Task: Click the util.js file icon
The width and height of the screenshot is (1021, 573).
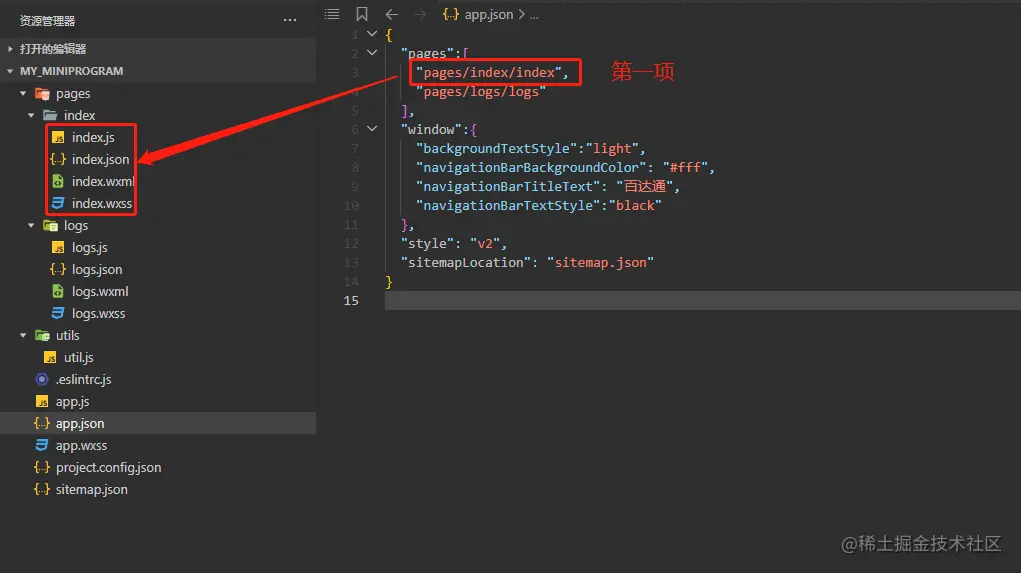Action: [x=50, y=357]
